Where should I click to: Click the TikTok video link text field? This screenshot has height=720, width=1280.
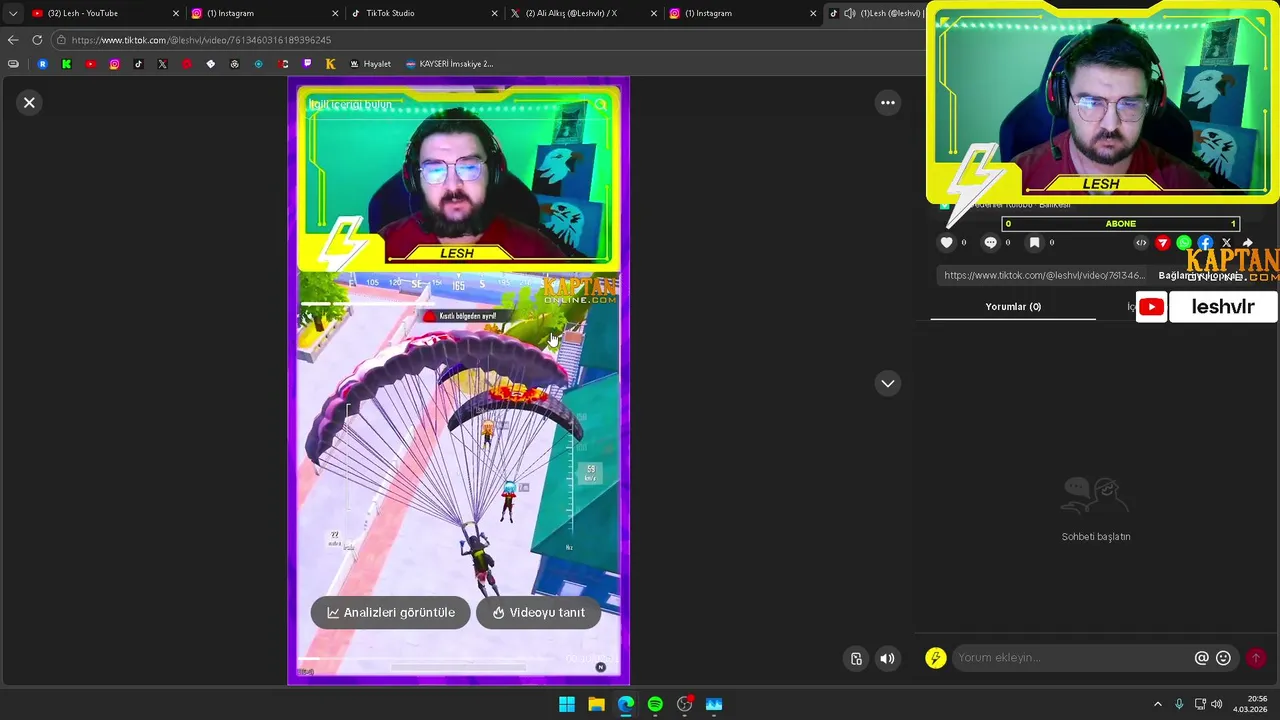point(1044,275)
